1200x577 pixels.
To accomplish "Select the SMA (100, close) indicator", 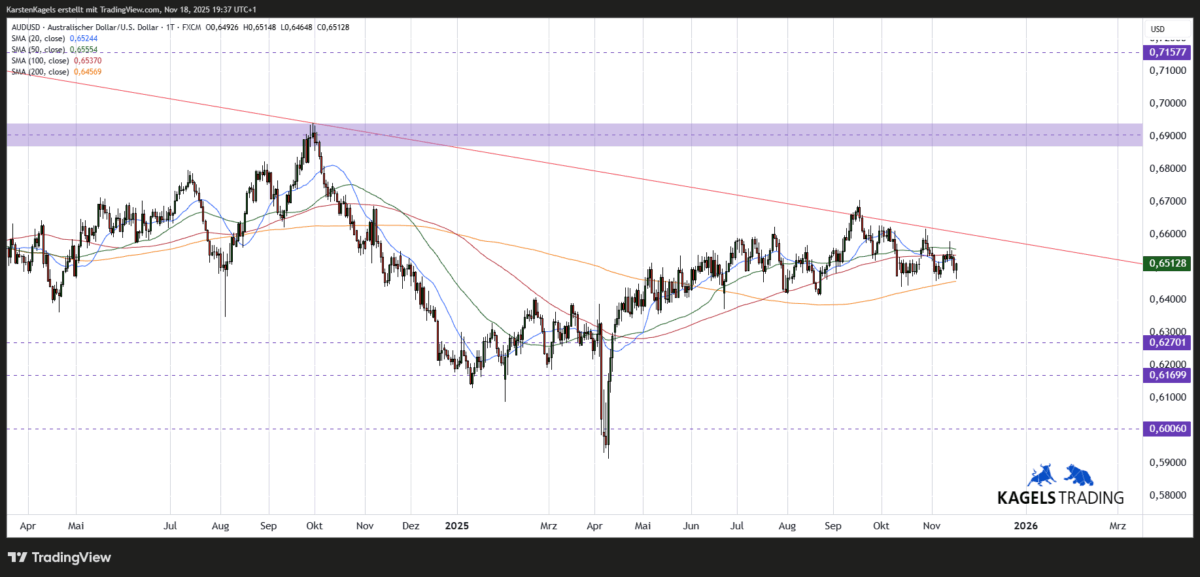I will [42, 60].
